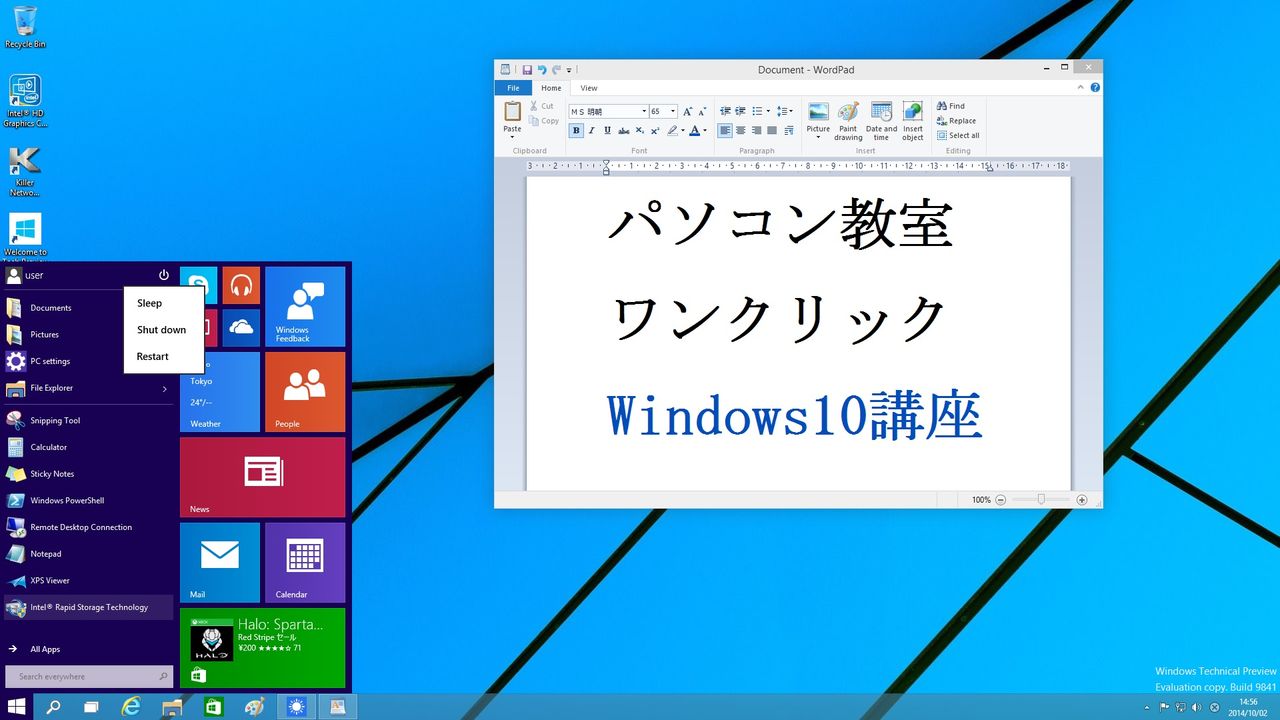
Task: Open the Music headphones tile
Action: click(x=241, y=285)
